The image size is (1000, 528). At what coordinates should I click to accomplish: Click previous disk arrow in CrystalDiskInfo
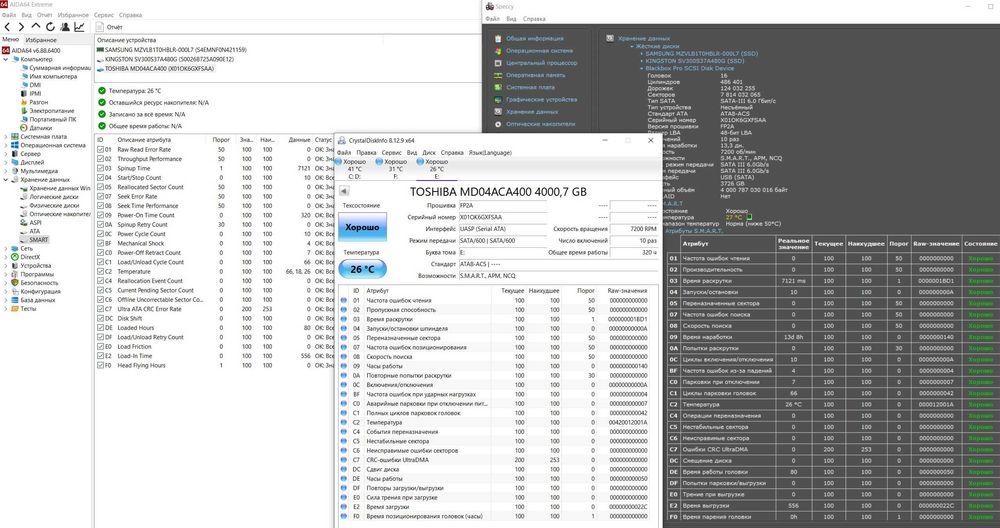344,191
